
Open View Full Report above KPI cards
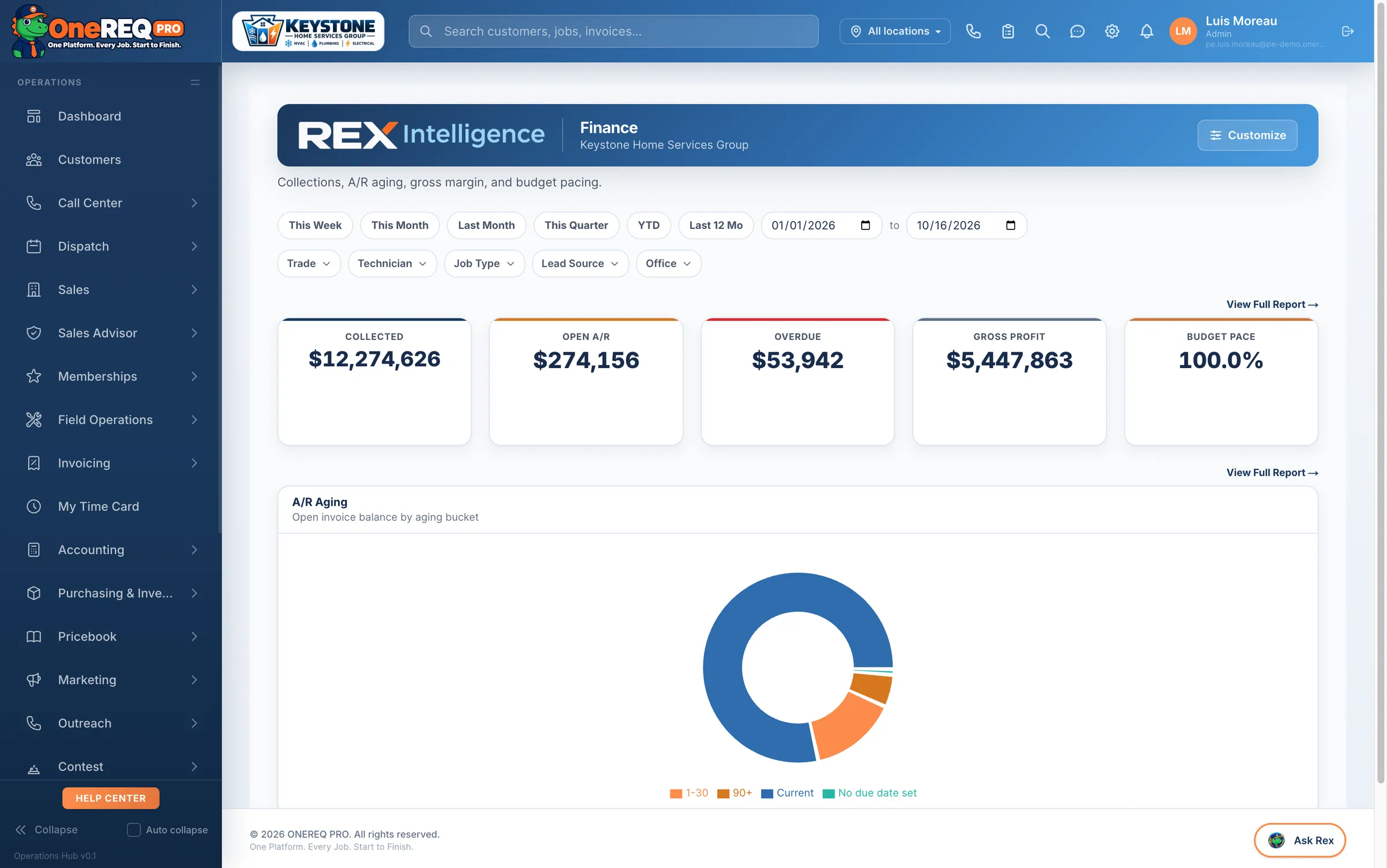click(1272, 305)
